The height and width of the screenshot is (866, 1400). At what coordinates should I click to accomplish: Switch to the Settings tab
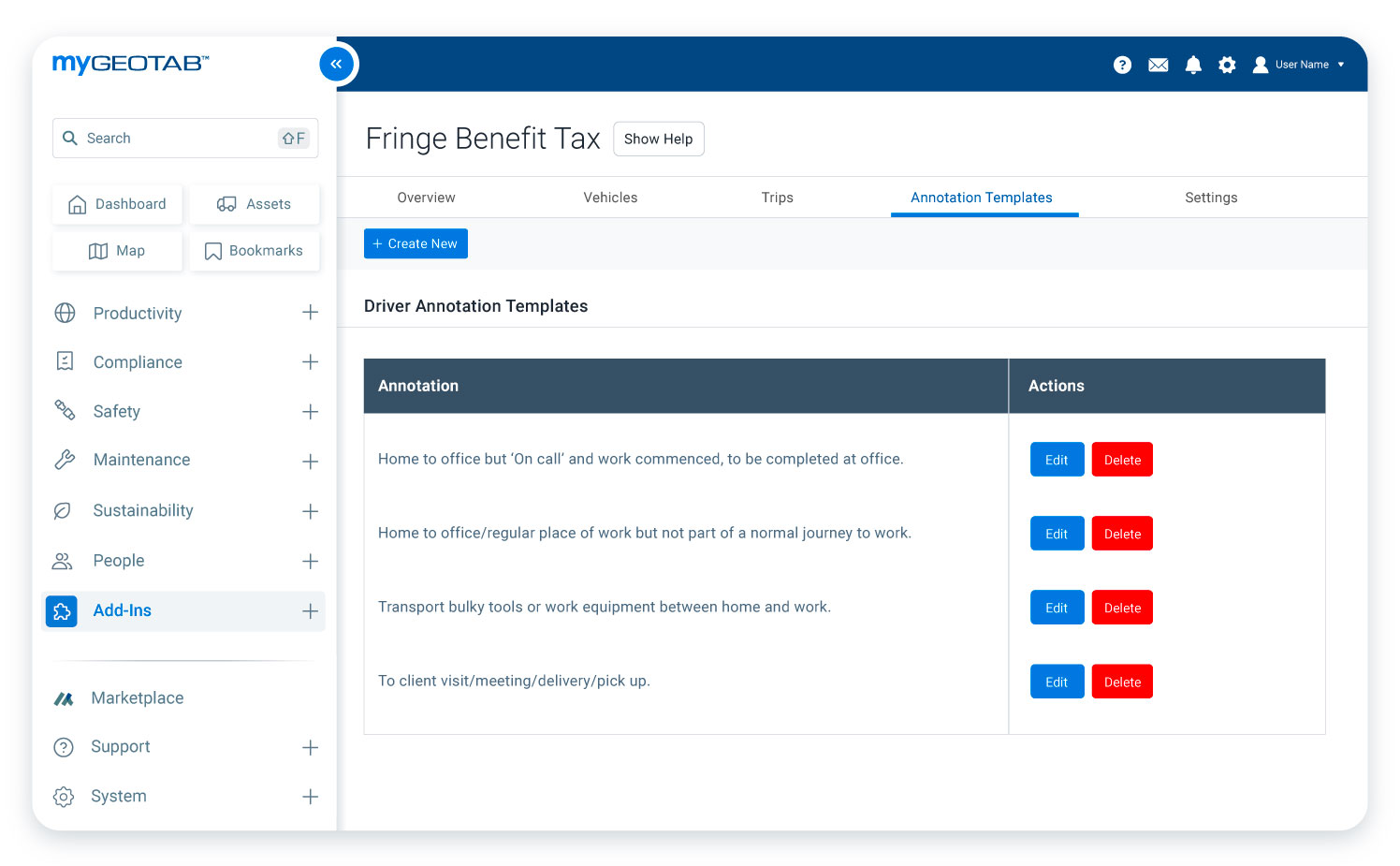[x=1211, y=198]
